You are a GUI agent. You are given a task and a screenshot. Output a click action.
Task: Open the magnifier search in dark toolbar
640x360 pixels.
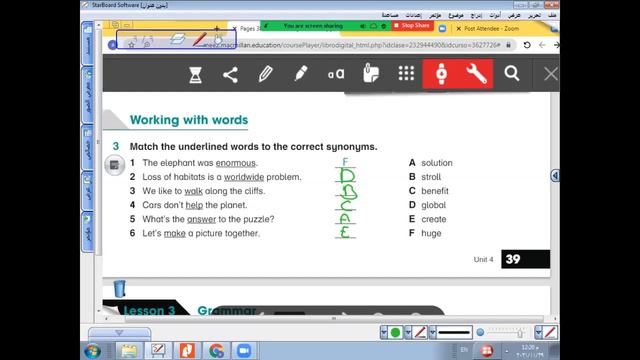coord(511,74)
